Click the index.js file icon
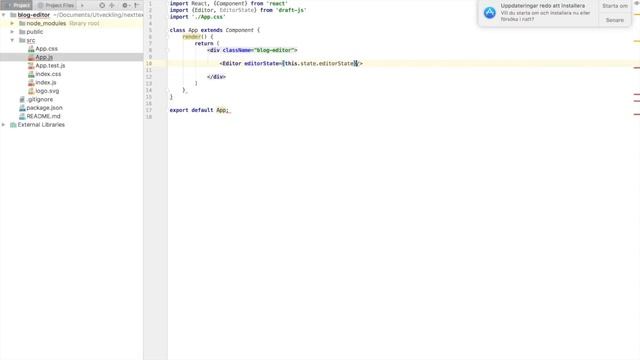Viewport: 640px width, 360px height. [31, 82]
